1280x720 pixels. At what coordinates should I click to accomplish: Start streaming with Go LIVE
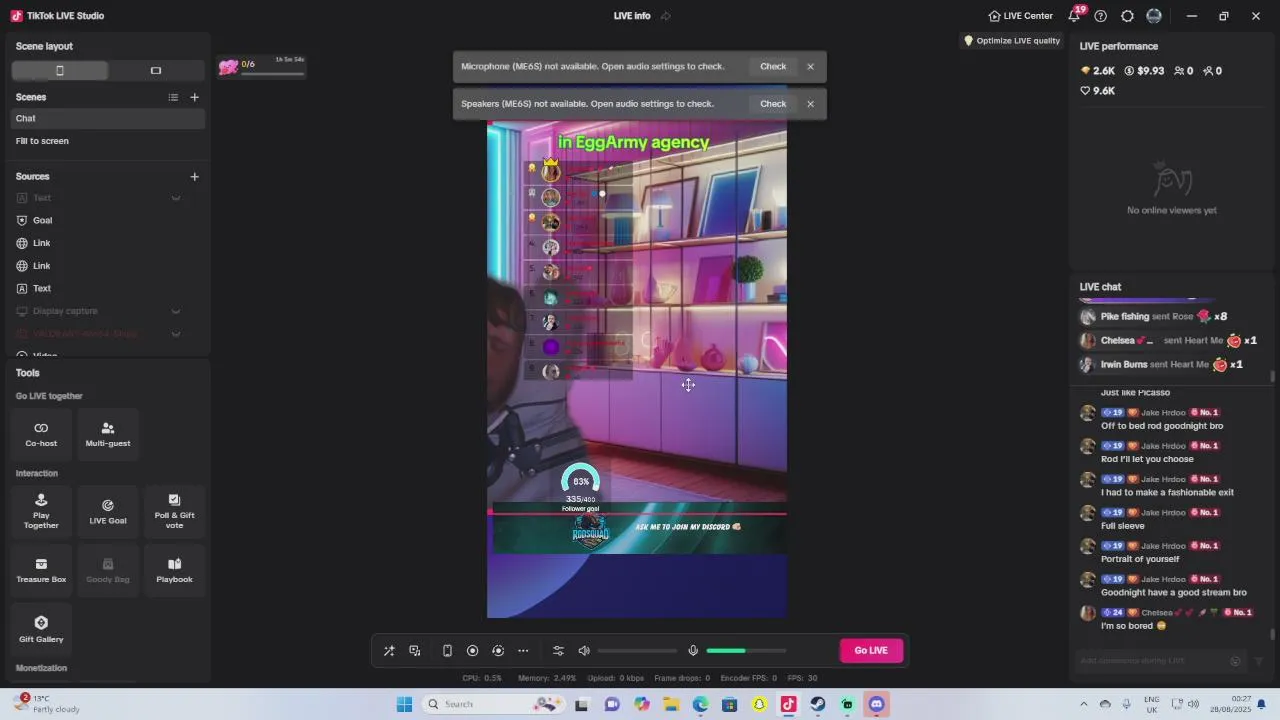[871, 650]
